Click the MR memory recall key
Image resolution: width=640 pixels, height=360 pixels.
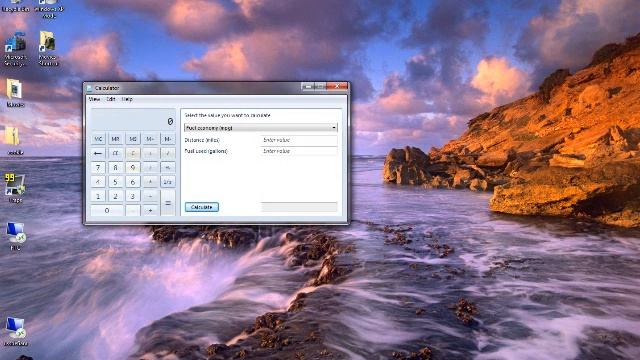116,139
